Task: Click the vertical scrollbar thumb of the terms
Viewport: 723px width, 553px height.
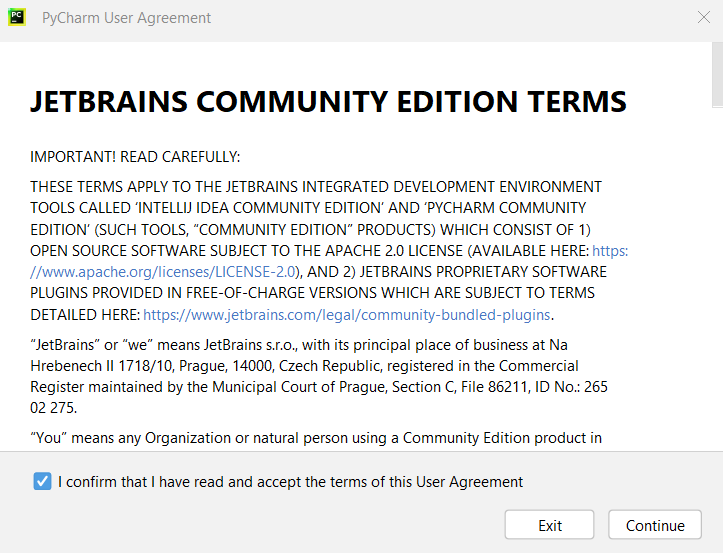Action: coord(717,74)
